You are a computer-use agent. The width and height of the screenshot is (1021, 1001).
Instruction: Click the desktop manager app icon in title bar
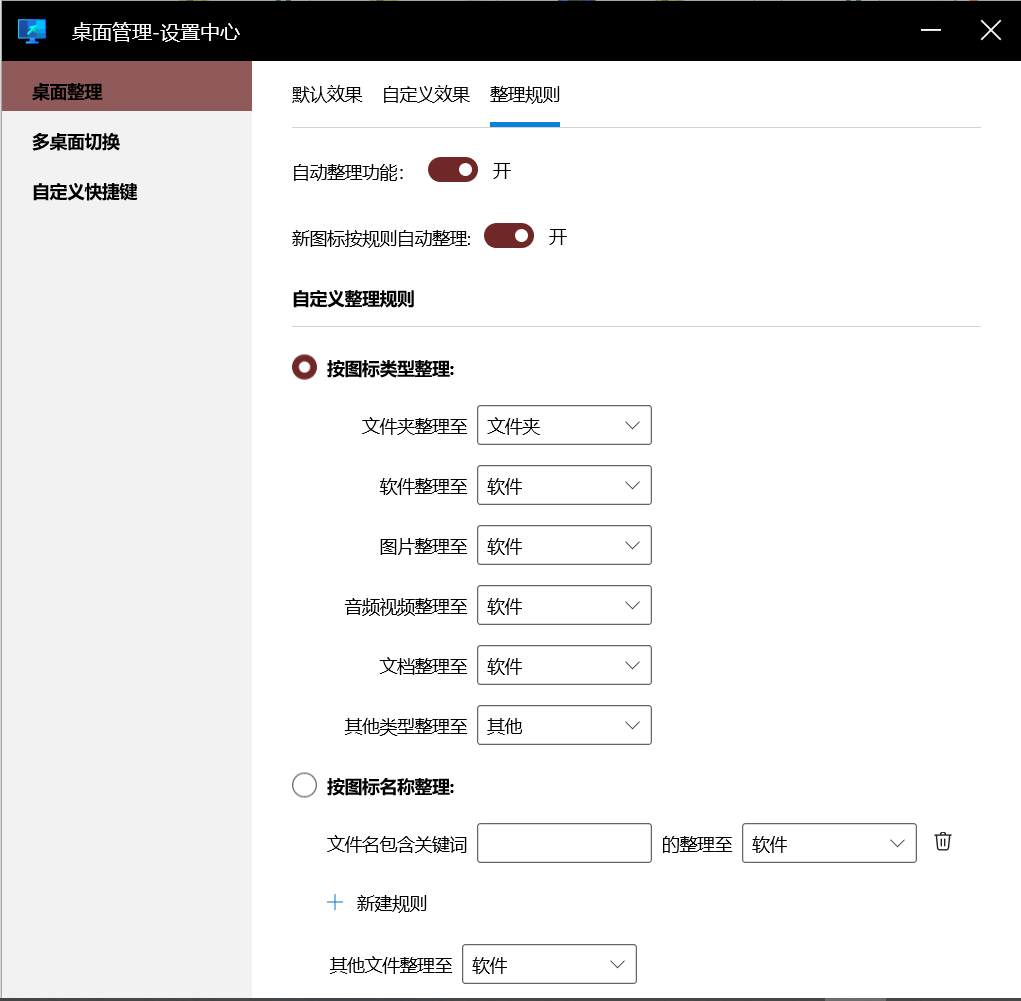point(32,31)
